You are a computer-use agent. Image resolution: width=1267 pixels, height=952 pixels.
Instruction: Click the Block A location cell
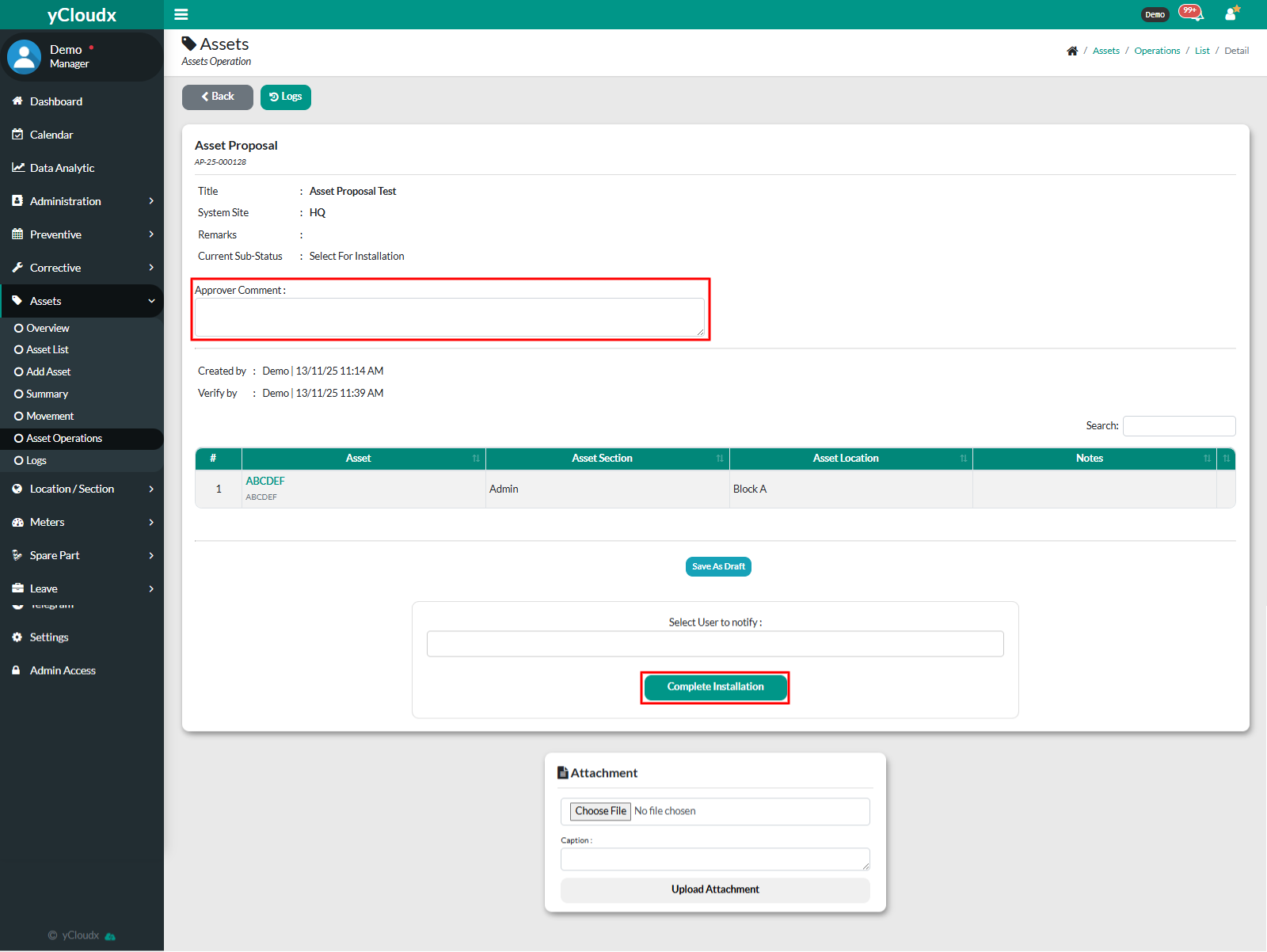[851, 489]
